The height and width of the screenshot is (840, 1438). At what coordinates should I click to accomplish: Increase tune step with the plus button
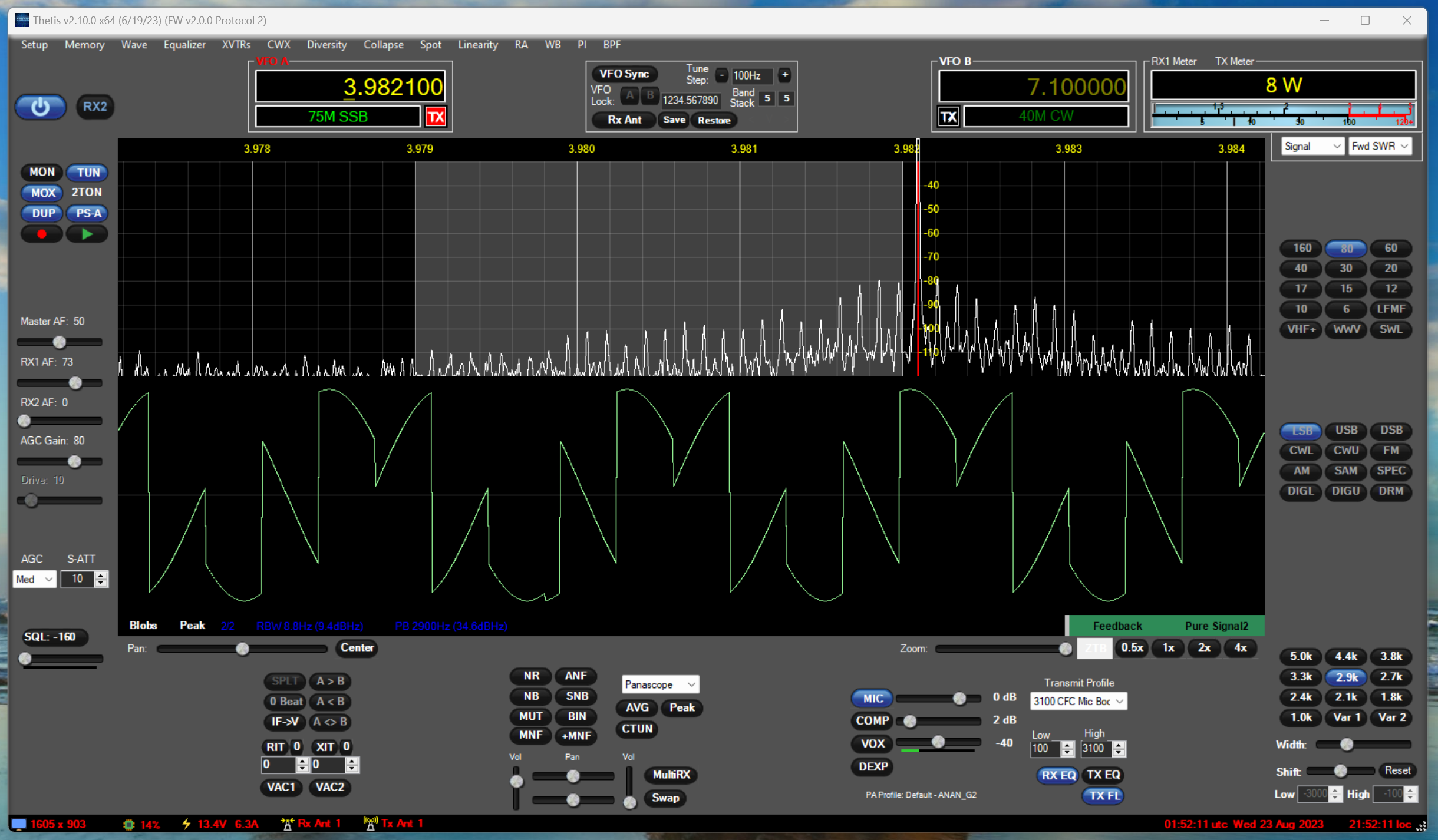coord(784,75)
